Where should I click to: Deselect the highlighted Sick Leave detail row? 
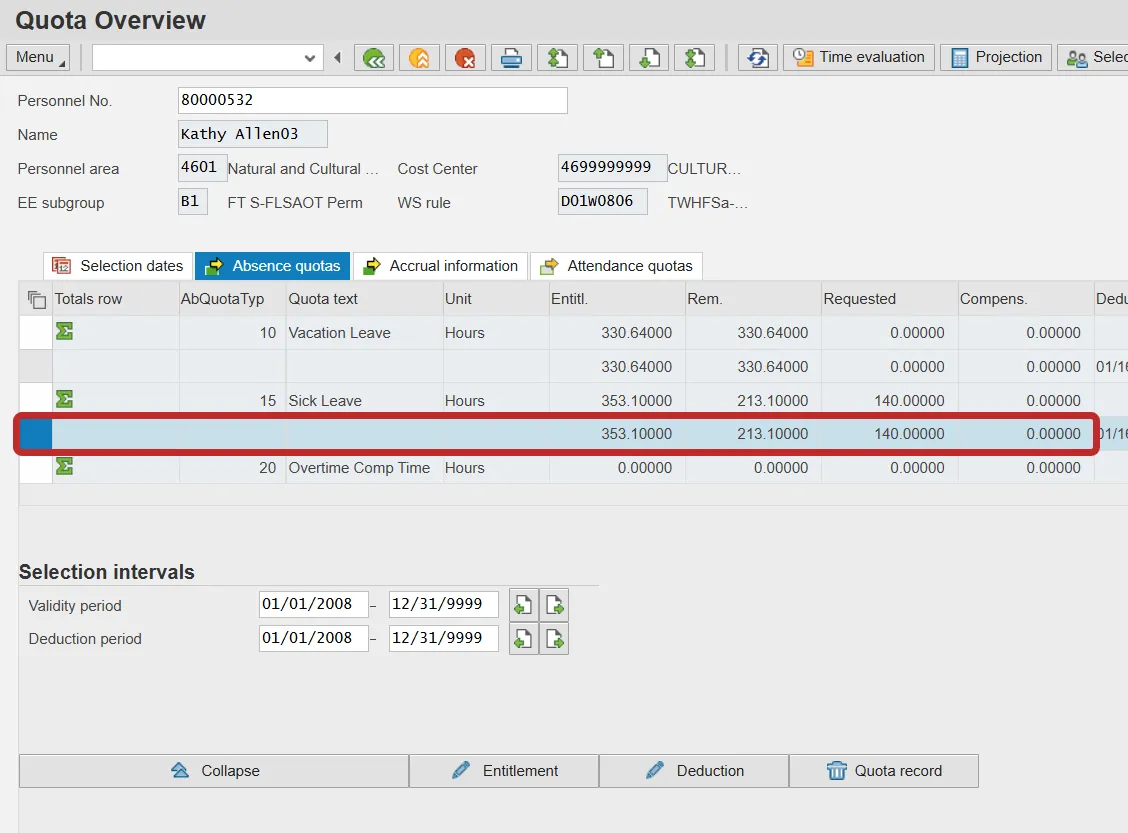(35, 434)
